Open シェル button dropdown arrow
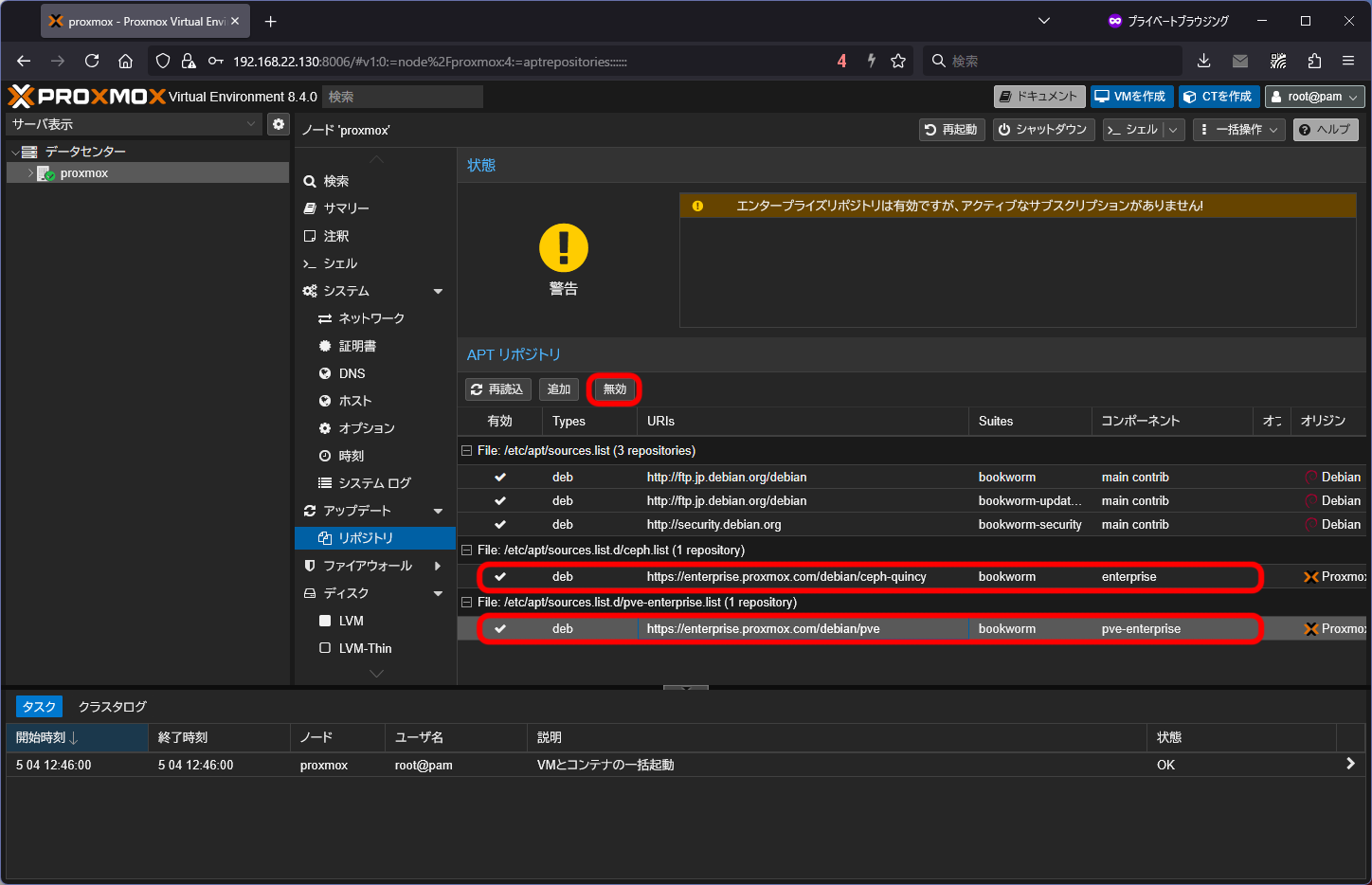 pyautogui.click(x=1174, y=130)
